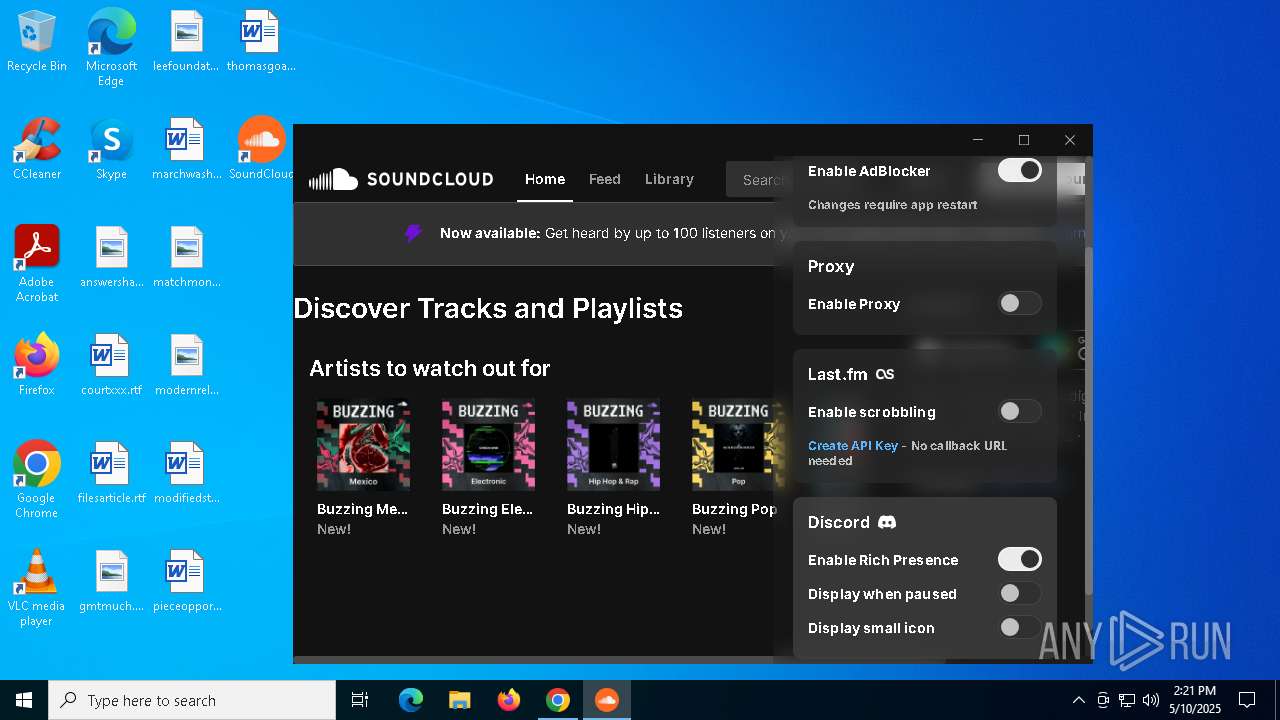
Task: Turn on Display when paused switch
Action: (x=1020, y=593)
